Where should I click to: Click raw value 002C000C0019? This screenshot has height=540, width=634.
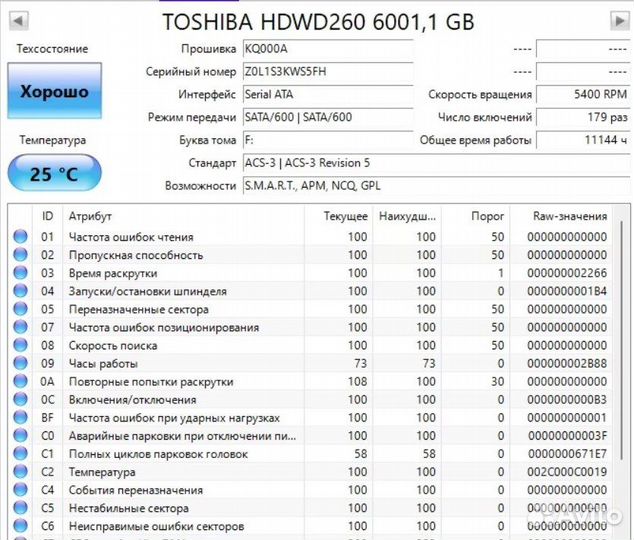pyautogui.click(x=567, y=472)
